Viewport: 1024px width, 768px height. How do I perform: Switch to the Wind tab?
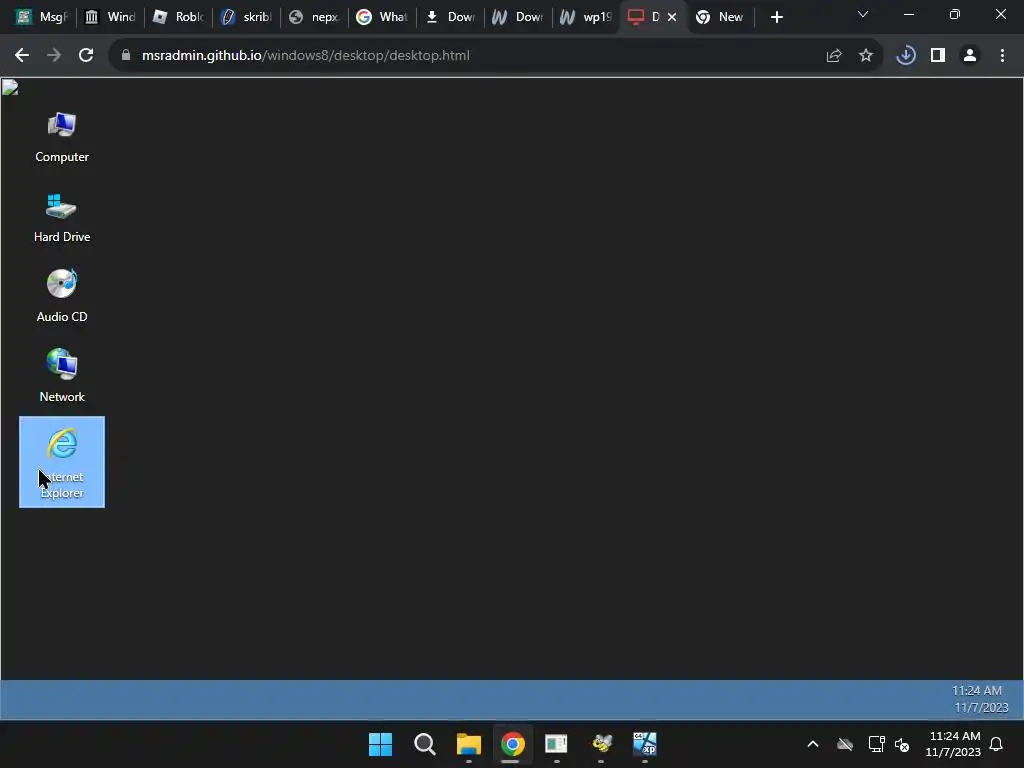110,17
